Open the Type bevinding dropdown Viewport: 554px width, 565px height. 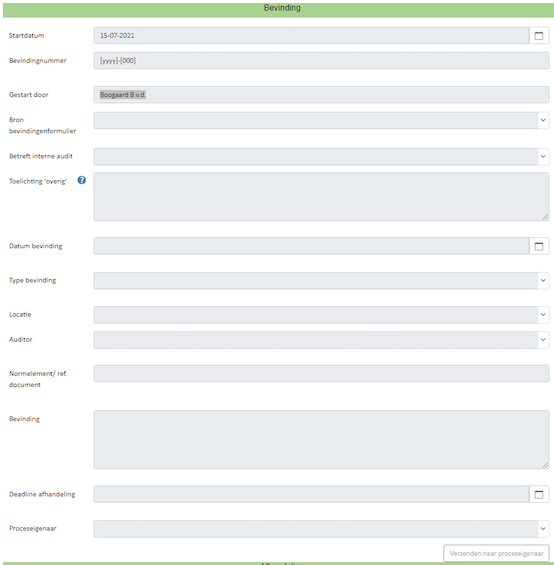(543, 280)
